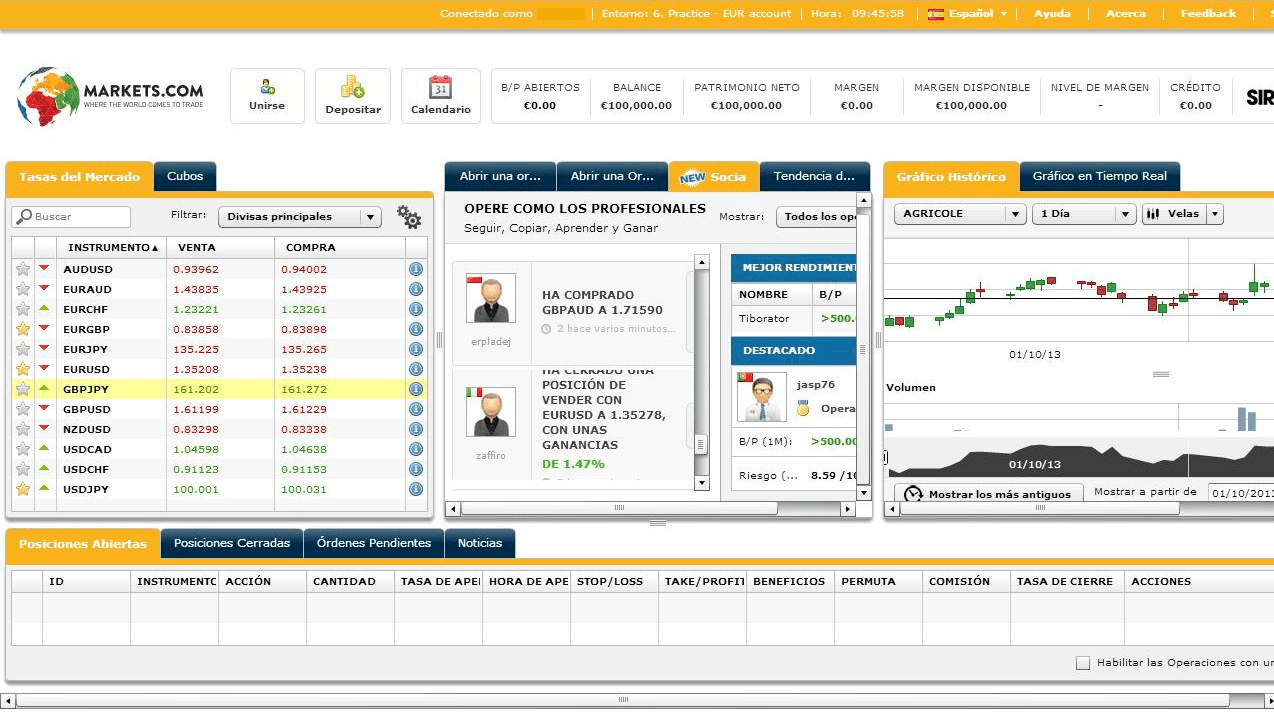Open the info icon for the EURCHF row

[416, 309]
